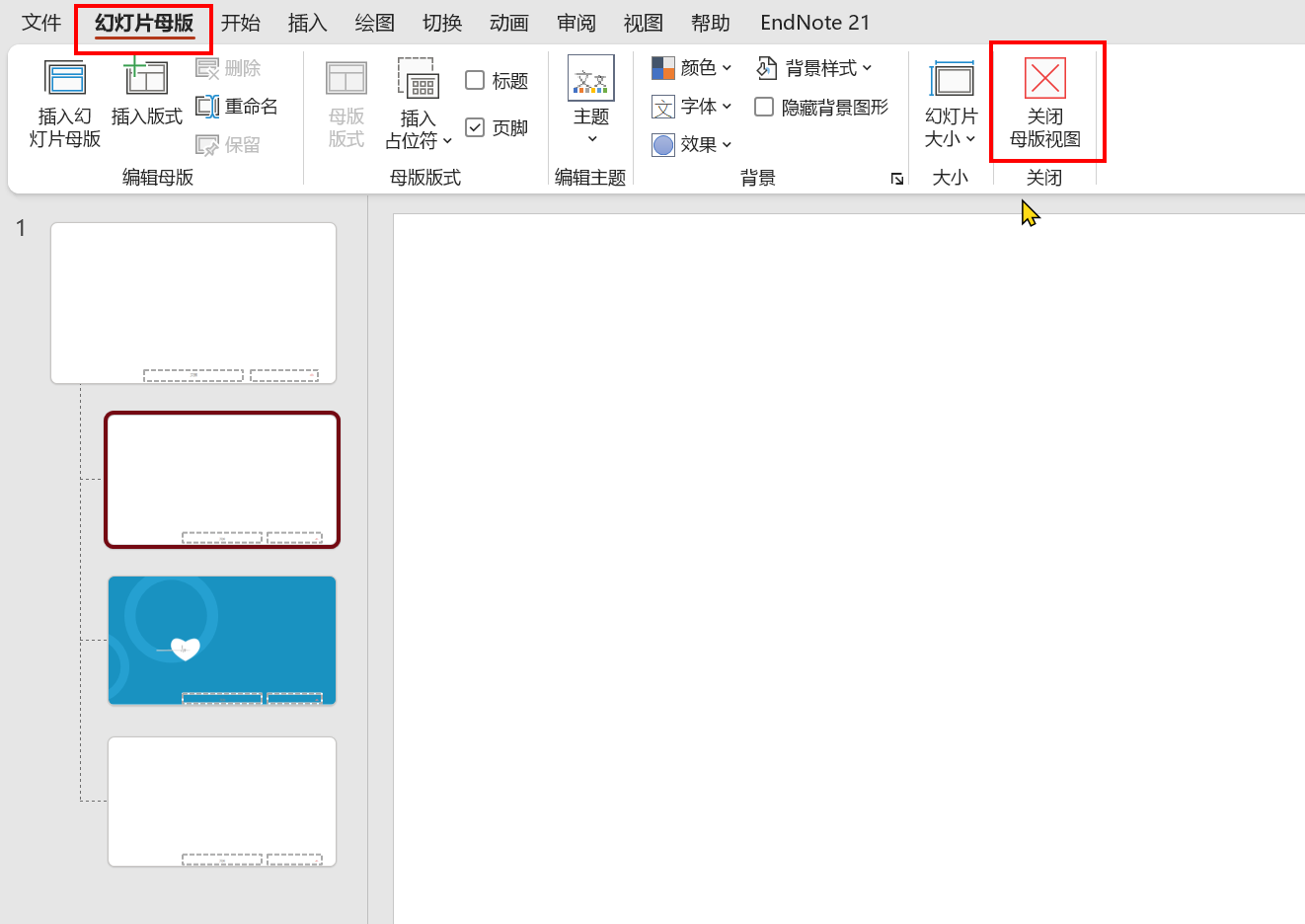Uncheck the Footers (页脚) checkbox
The height and width of the screenshot is (924, 1305).
pyautogui.click(x=475, y=127)
